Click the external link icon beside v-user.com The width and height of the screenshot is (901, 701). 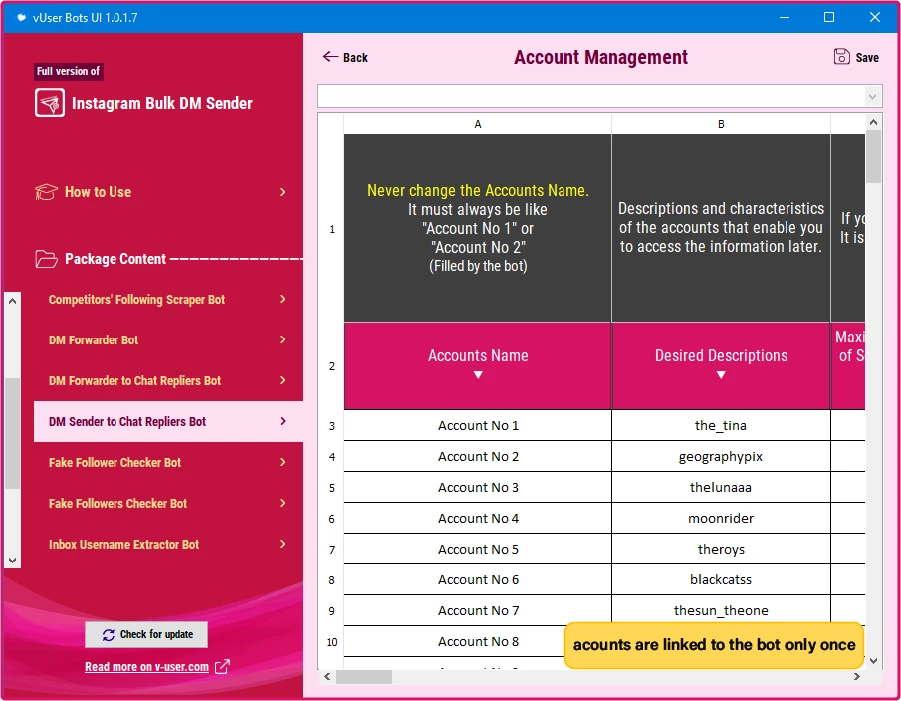222,667
